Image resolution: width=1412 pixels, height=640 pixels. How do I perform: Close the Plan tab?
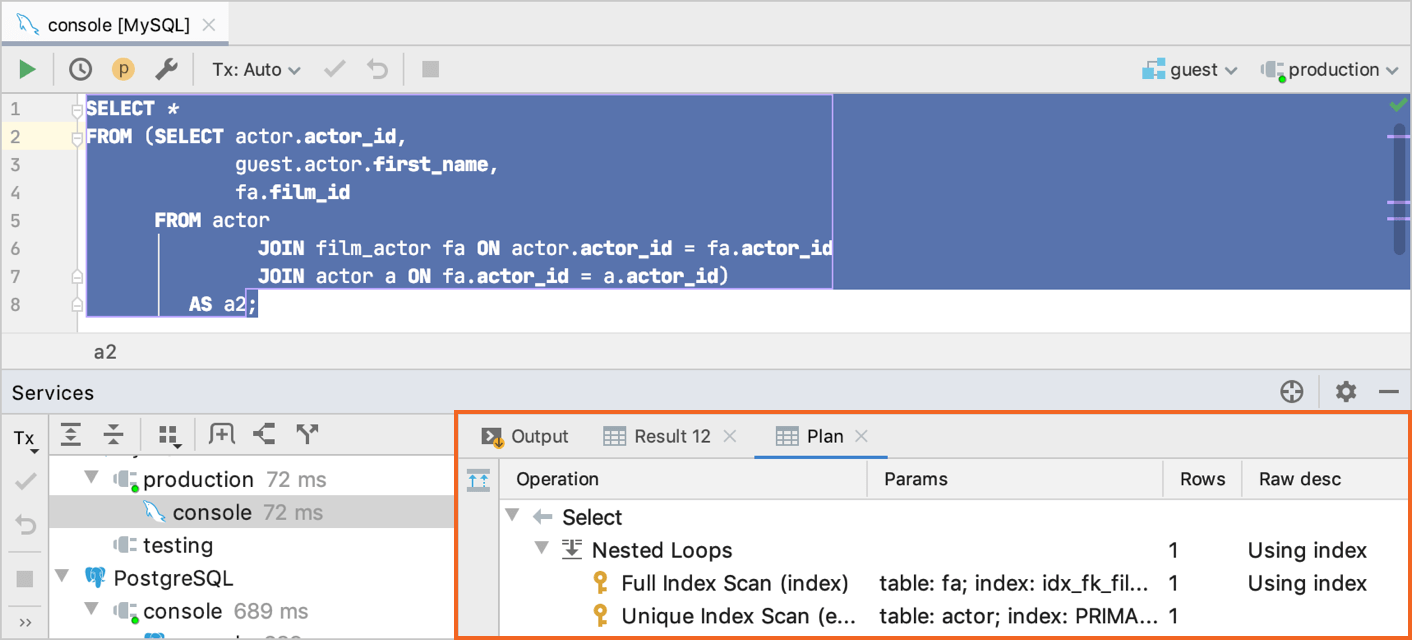[x=861, y=436]
